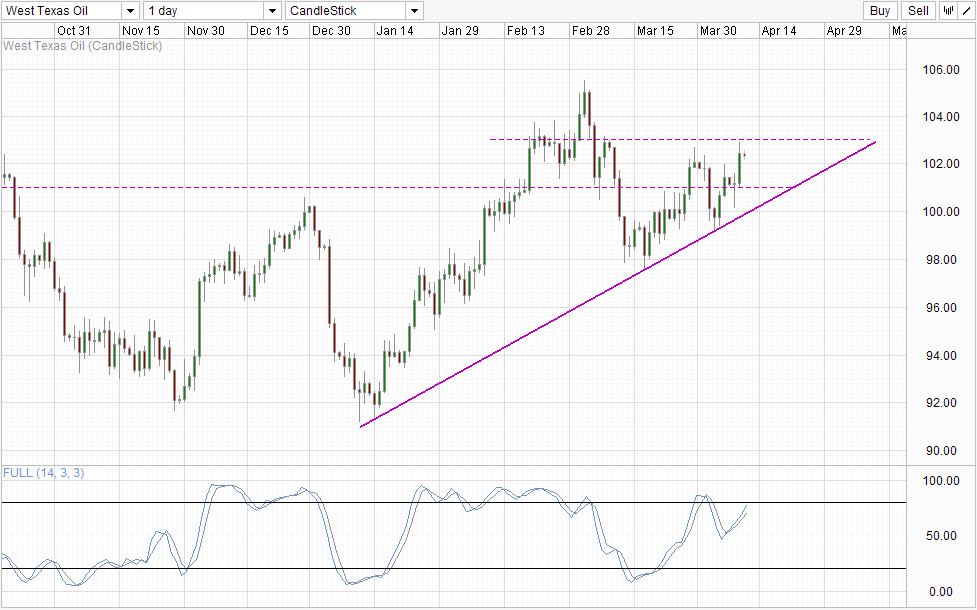The image size is (977, 610).
Task: Select the rising magenta trendline on chart
Action: coord(618,284)
